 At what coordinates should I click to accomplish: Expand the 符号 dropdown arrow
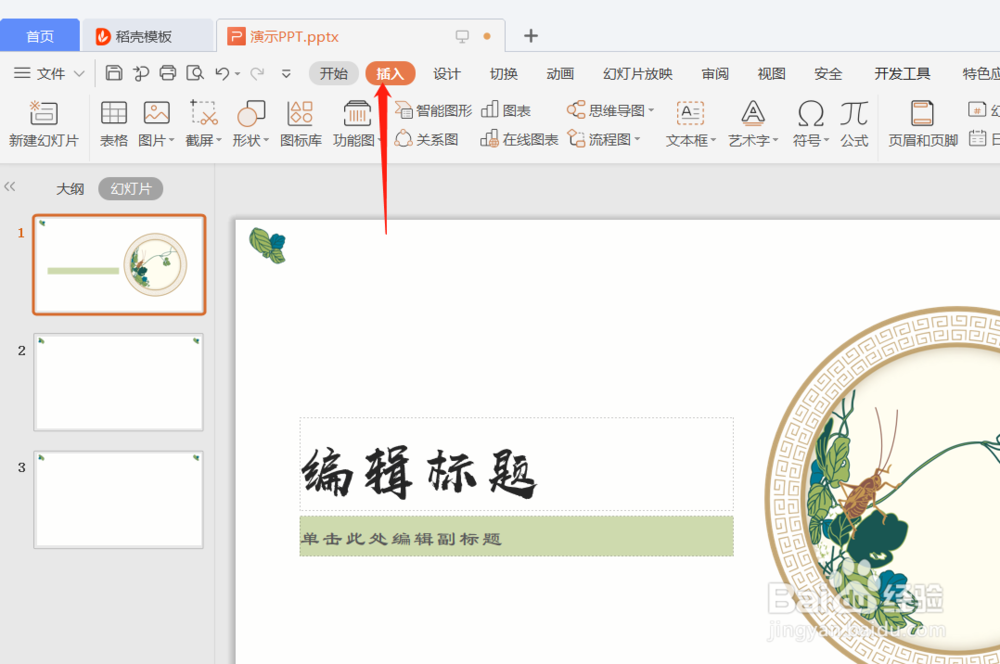826,140
